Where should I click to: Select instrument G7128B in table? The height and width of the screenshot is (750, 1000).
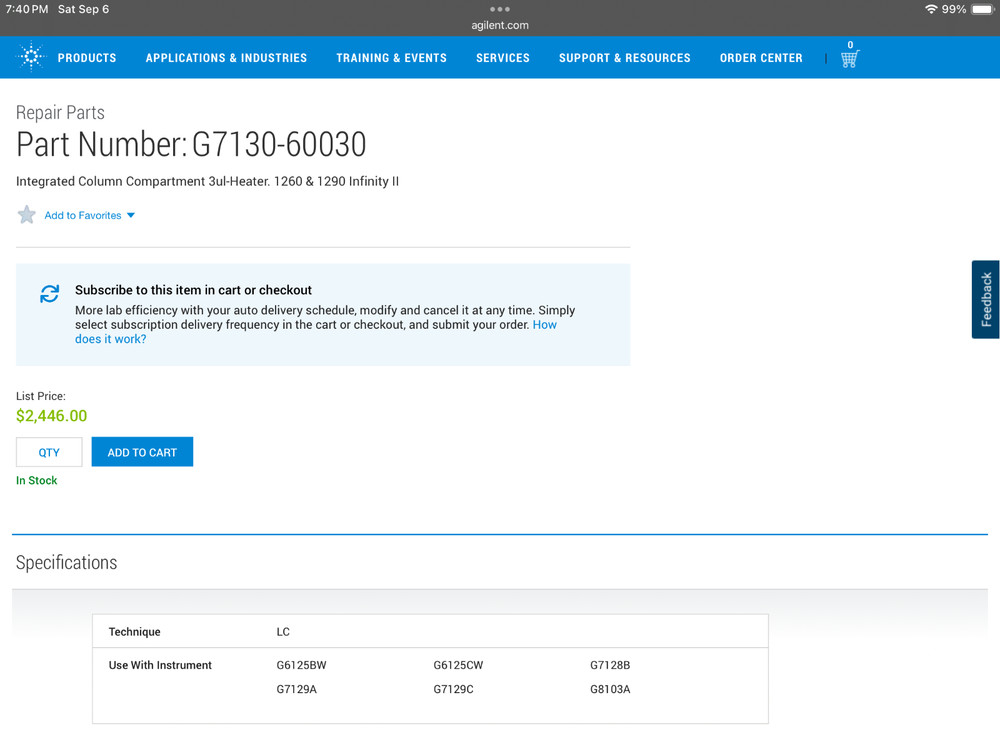[x=610, y=665]
